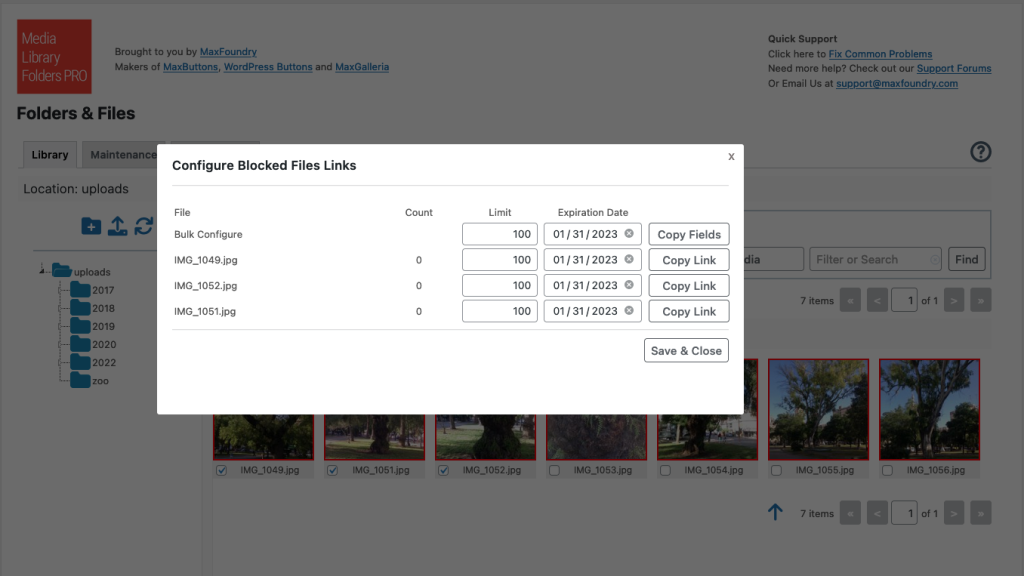Switch to the Library tab
The height and width of the screenshot is (576, 1024).
point(50,155)
